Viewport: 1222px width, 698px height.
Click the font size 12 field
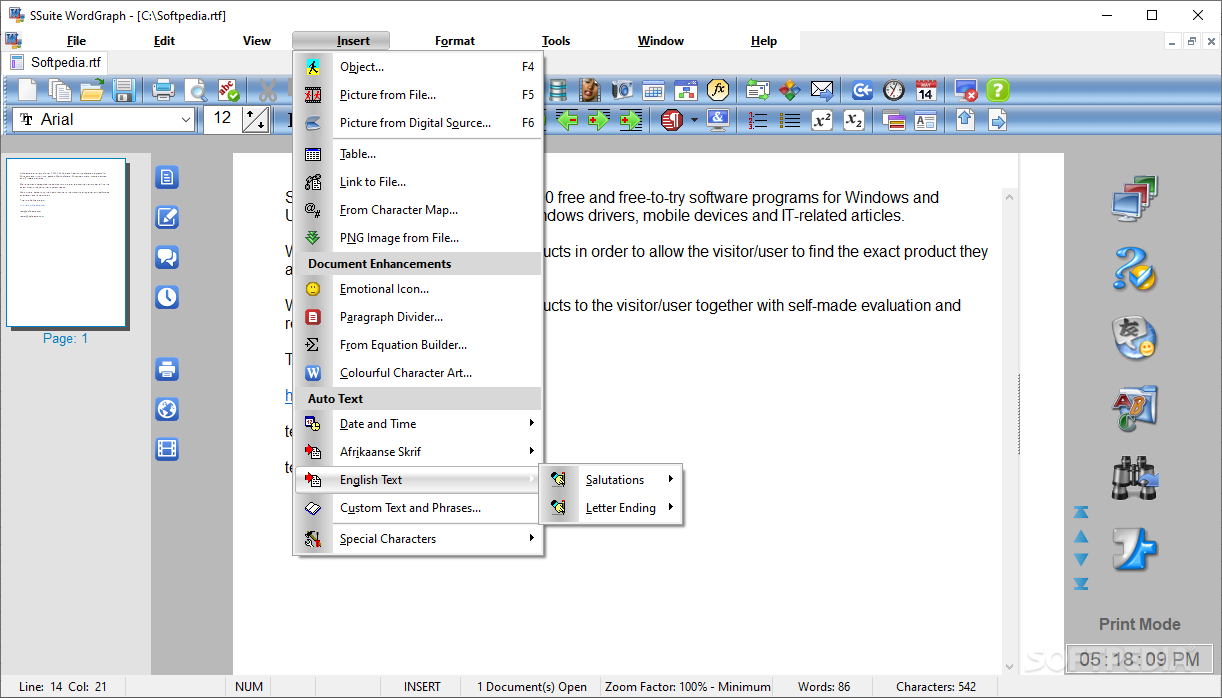click(x=223, y=120)
